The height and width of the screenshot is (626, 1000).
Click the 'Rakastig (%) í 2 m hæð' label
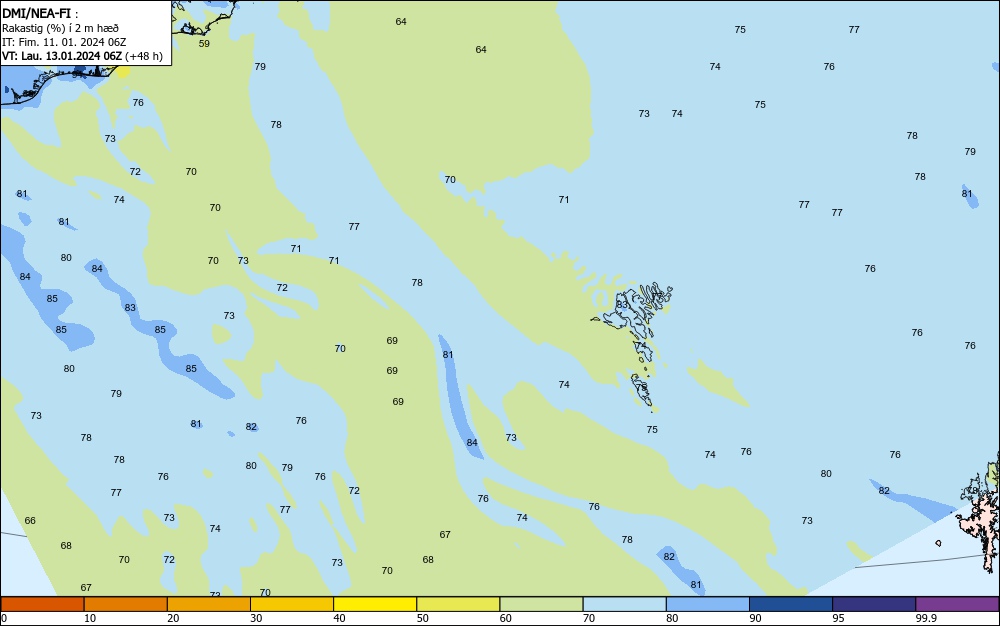coord(60,28)
